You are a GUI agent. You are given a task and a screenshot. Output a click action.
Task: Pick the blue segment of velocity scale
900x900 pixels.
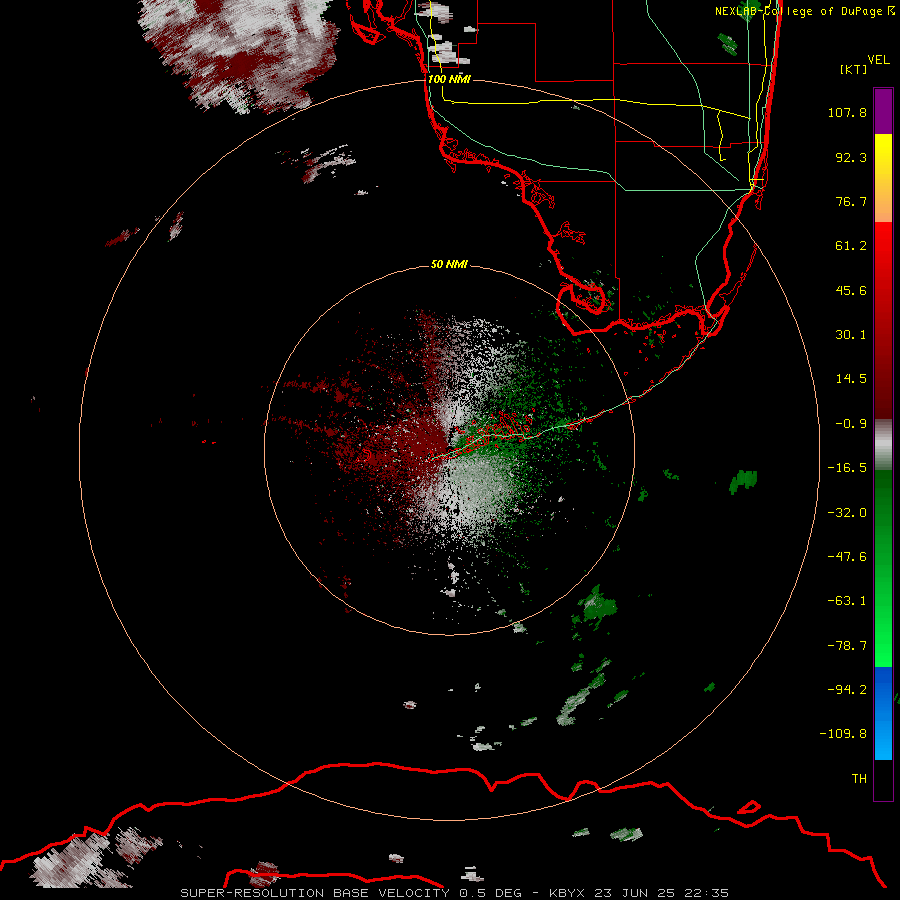coord(883,713)
